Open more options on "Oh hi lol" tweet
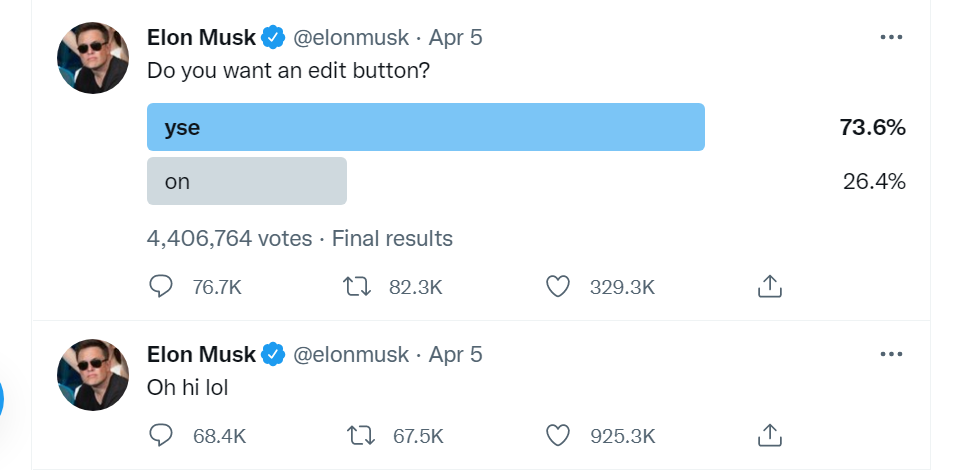Viewport: 964px width, 470px height. pyautogui.click(x=890, y=354)
